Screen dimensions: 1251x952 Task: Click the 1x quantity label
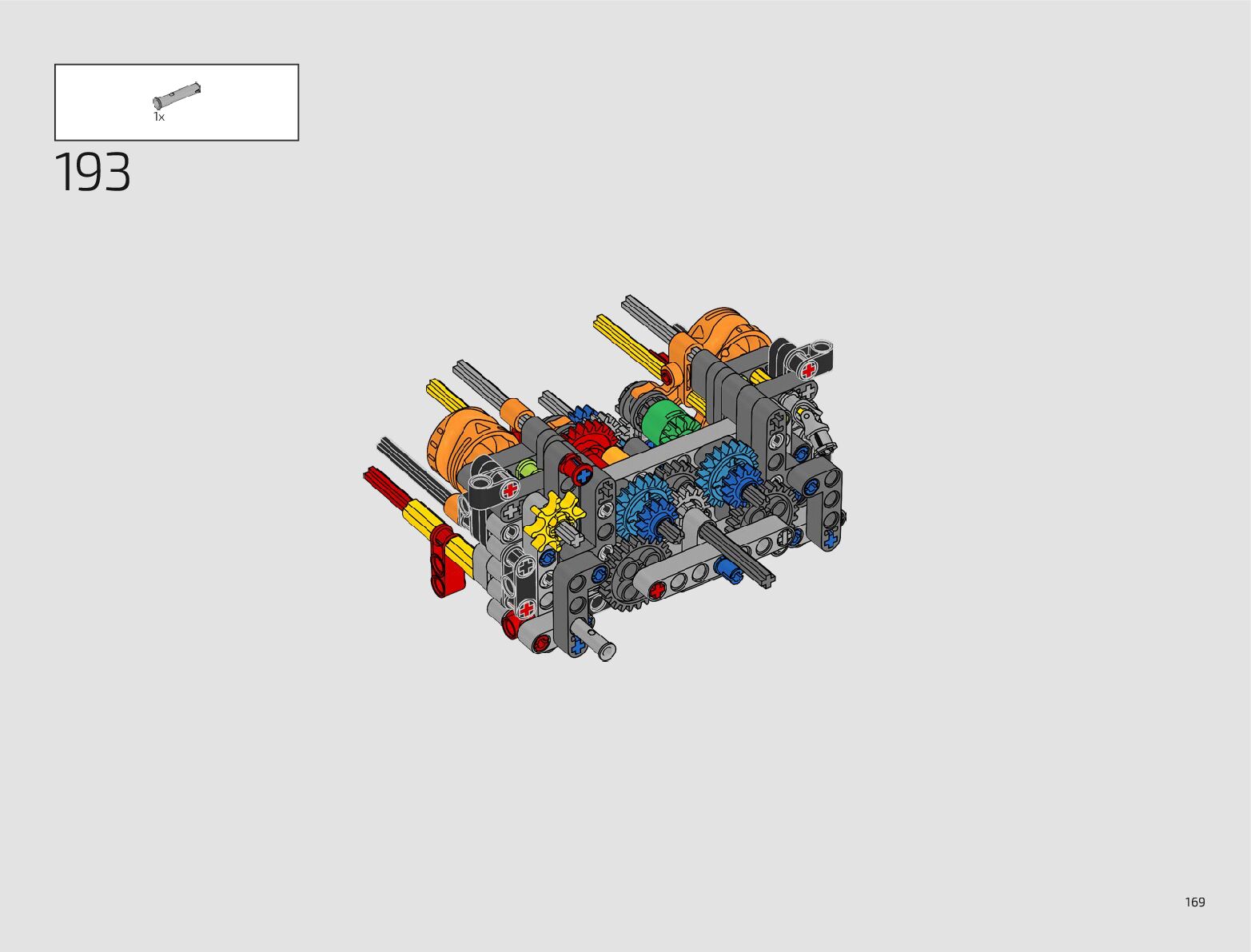(x=159, y=118)
